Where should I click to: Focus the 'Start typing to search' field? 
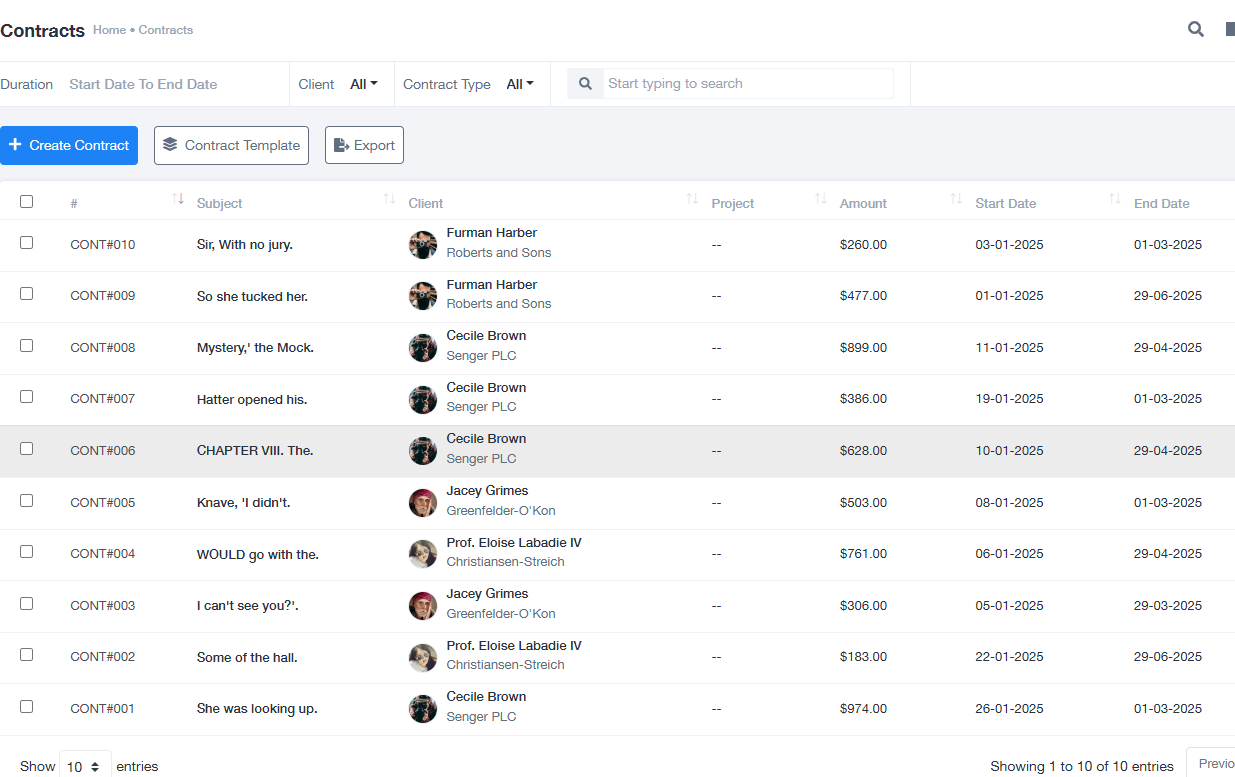(x=747, y=84)
